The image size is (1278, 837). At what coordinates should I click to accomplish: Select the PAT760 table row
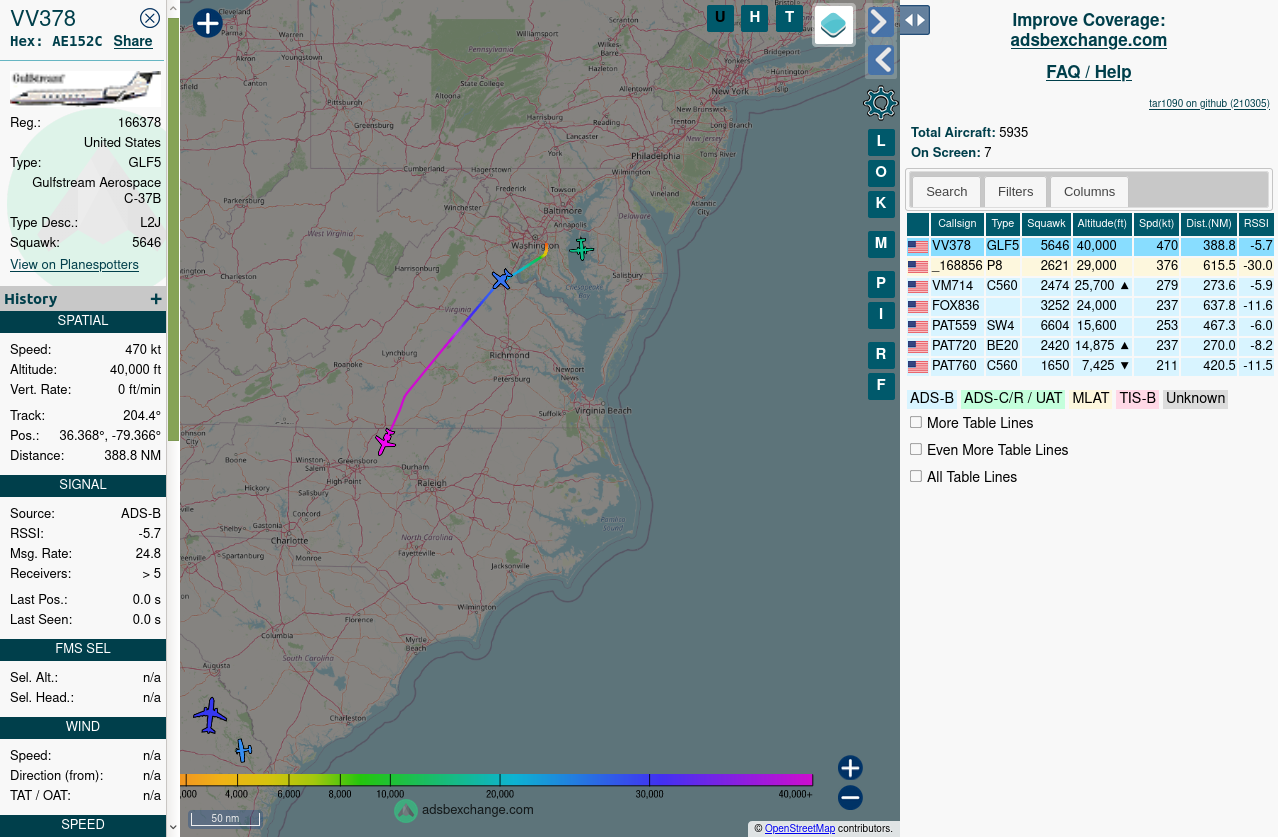[x=1090, y=366]
